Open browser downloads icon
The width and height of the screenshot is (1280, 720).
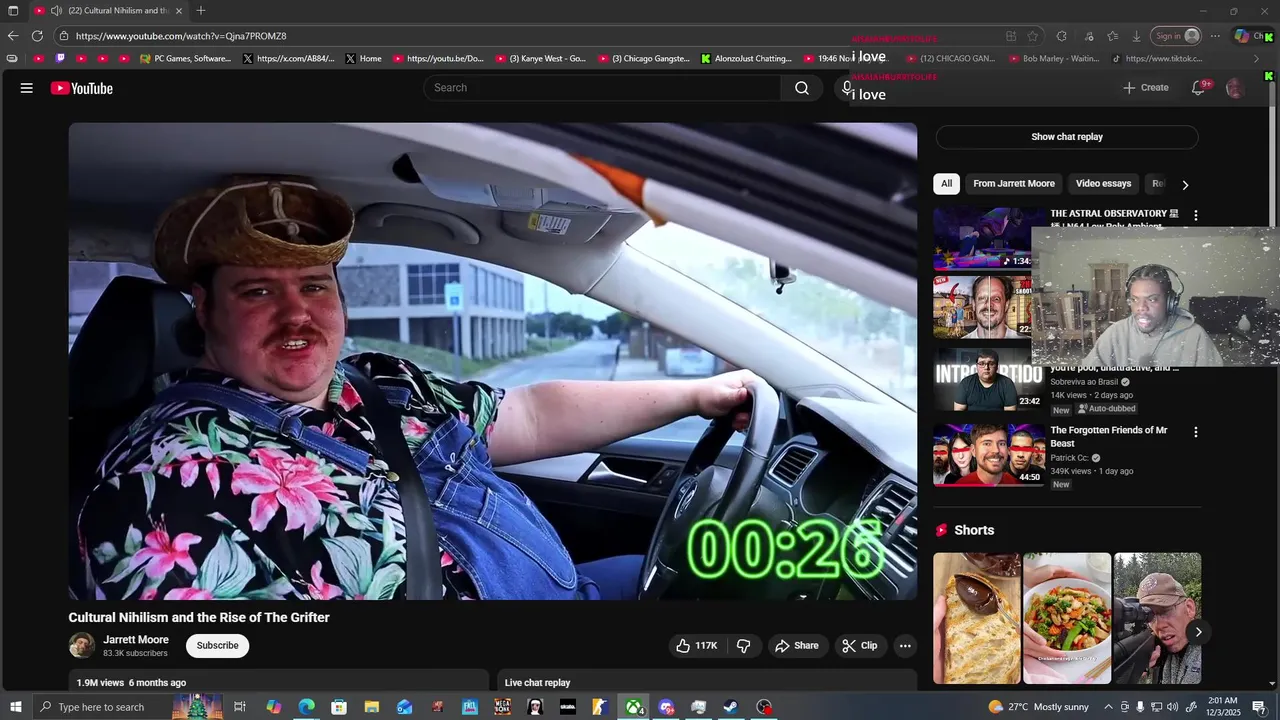(1136, 36)
